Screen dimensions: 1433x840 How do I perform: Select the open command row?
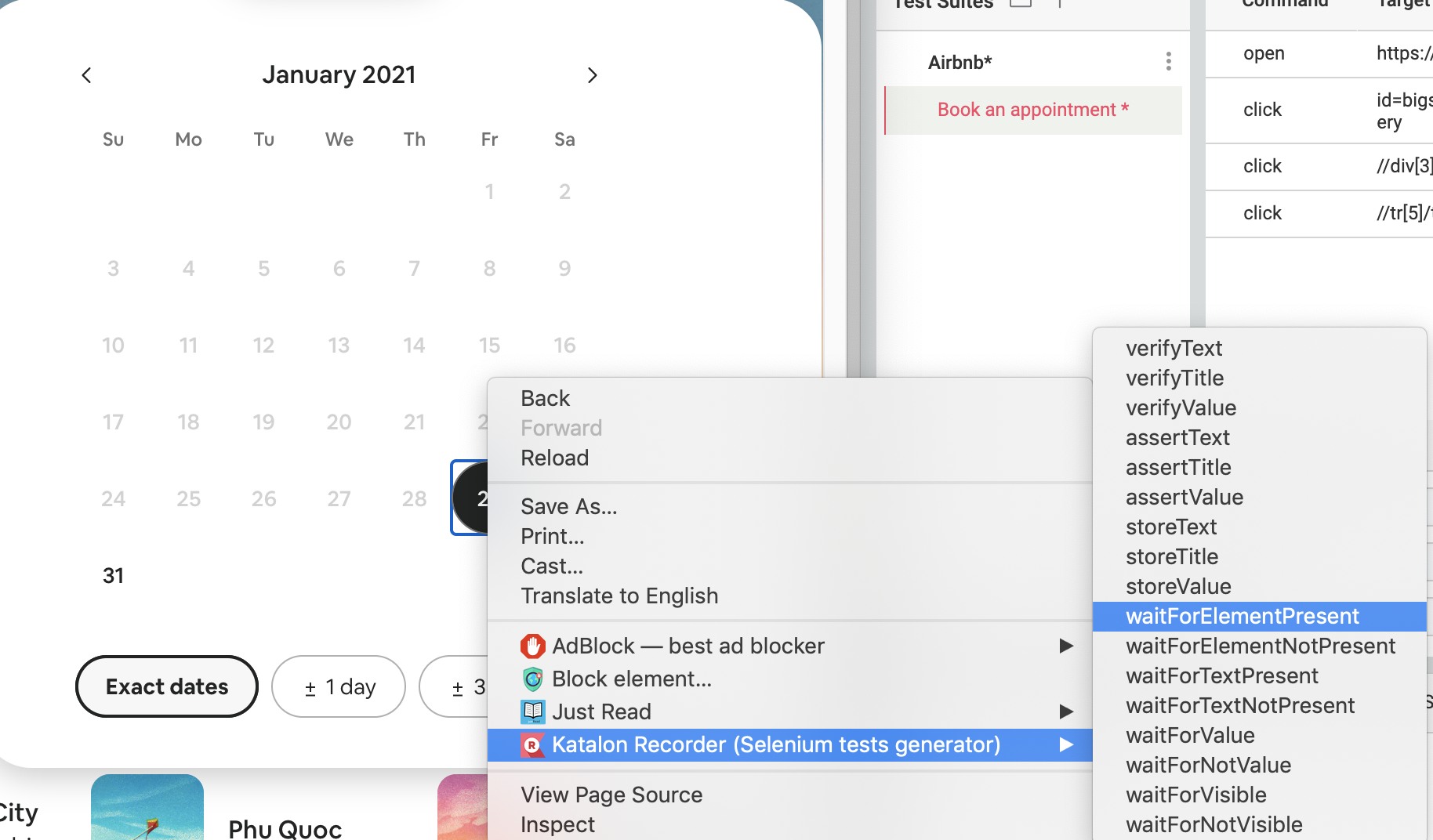(1319, 53)
